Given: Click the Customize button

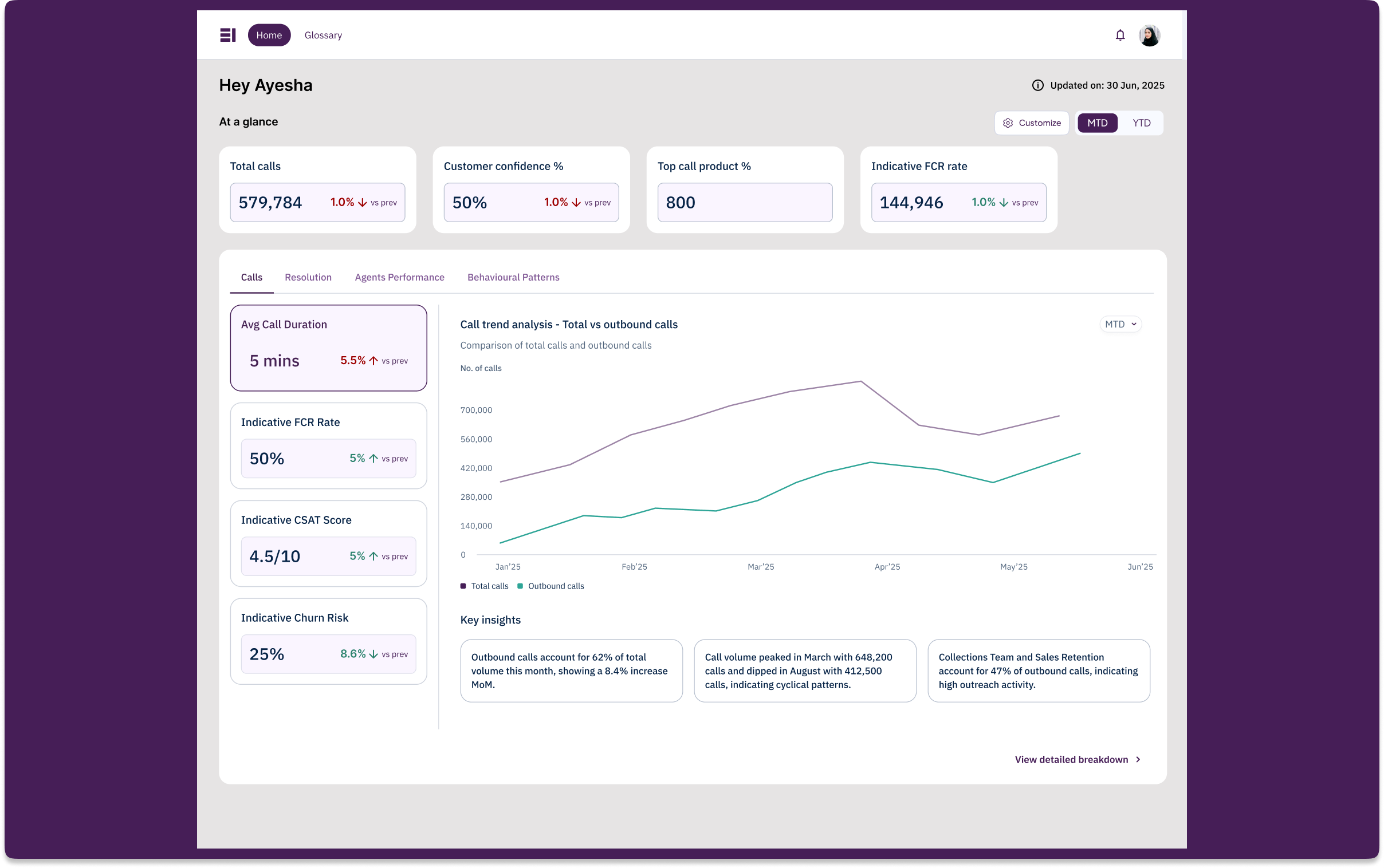Looking at the screenshot, I should click(x=1031, y=123).
